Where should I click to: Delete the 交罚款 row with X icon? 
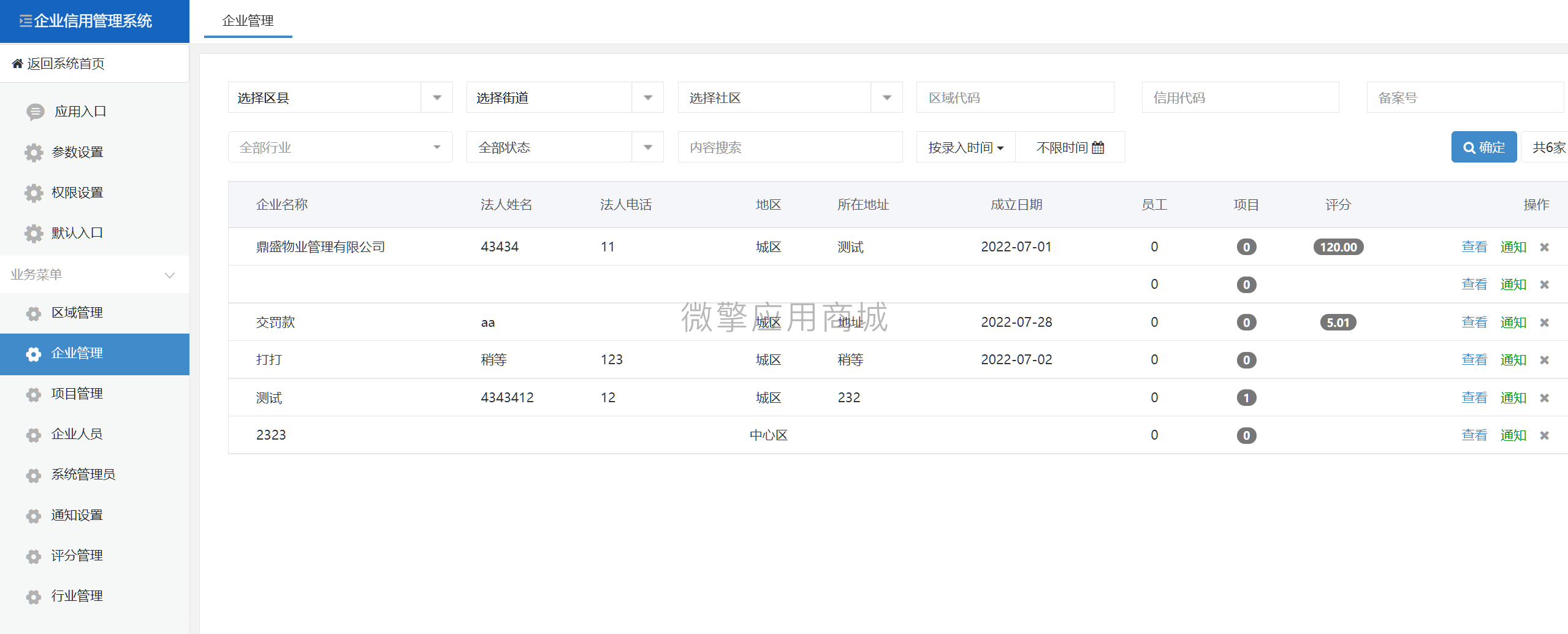[x=1545, y=323]
